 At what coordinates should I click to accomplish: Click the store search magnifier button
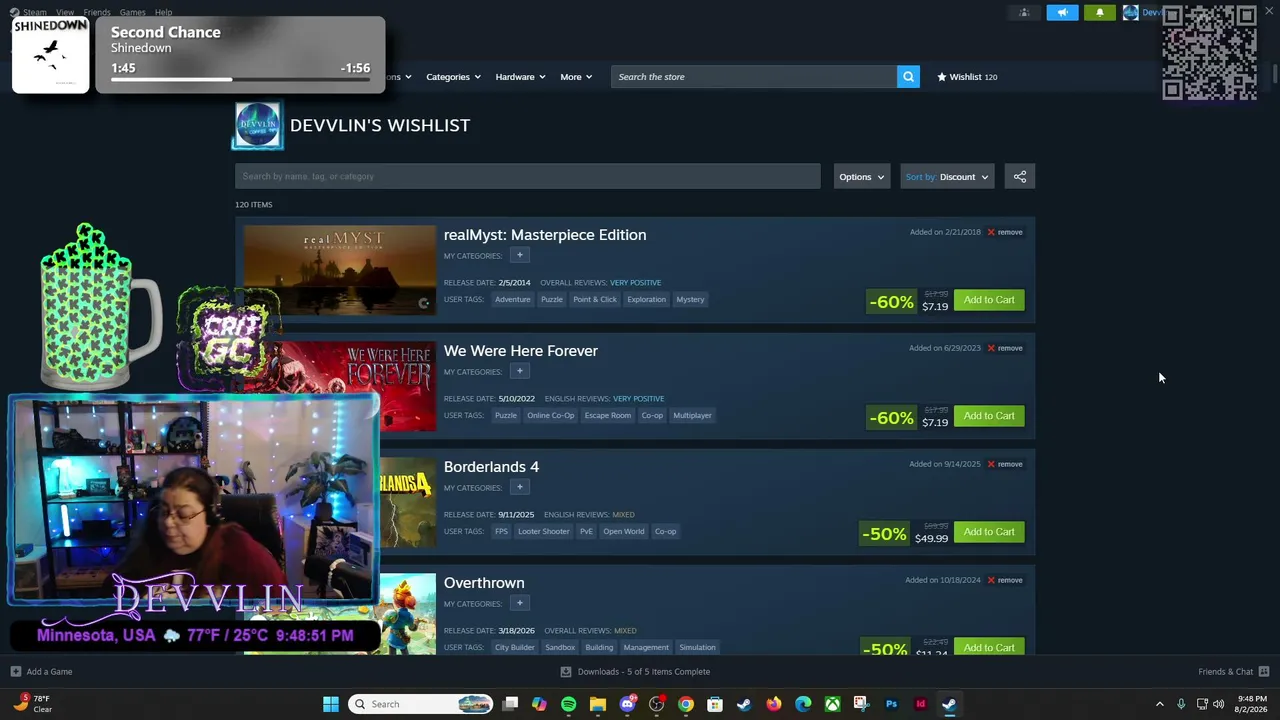pos(908,77)
